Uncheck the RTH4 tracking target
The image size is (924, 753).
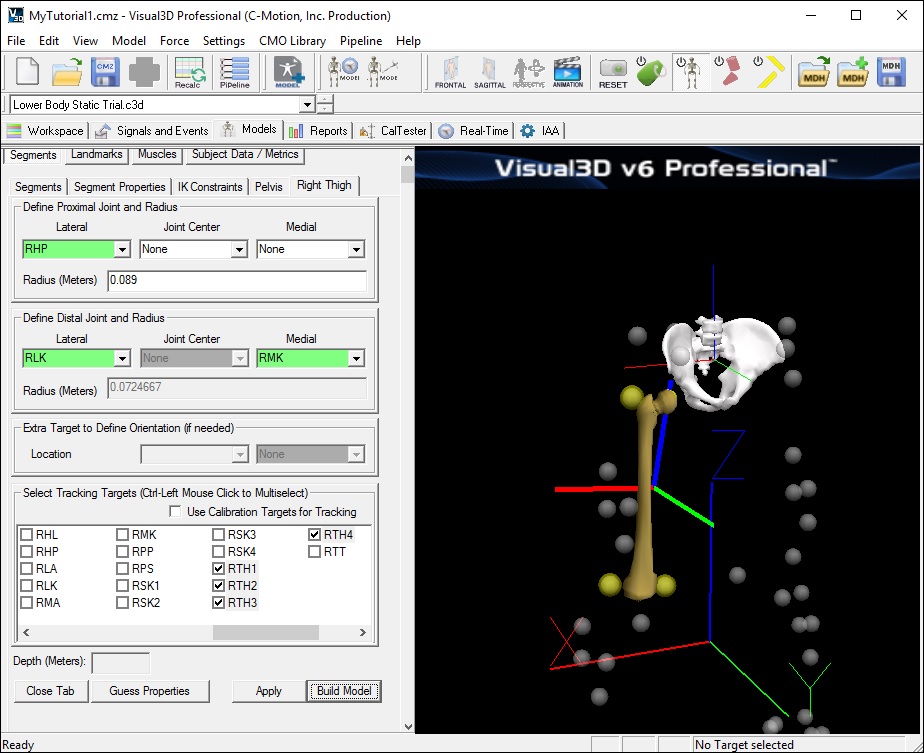(x=315, y=535)
